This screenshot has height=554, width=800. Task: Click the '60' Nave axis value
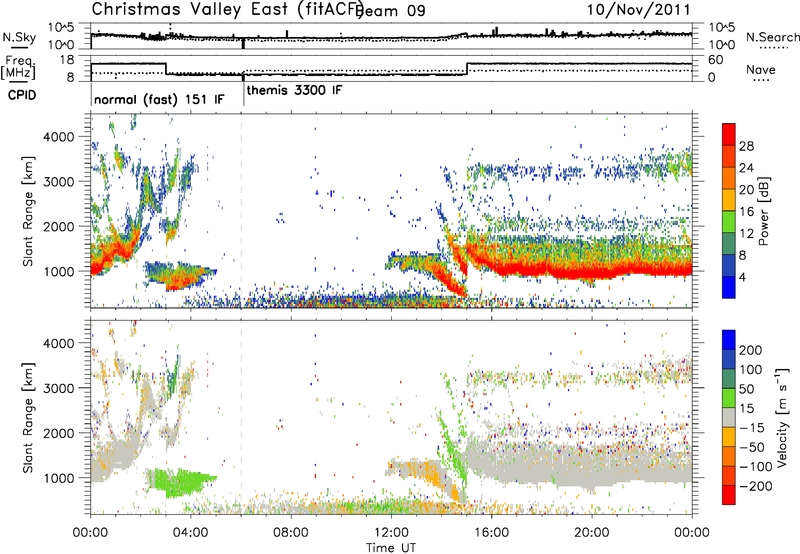click(x=715, y=60)
